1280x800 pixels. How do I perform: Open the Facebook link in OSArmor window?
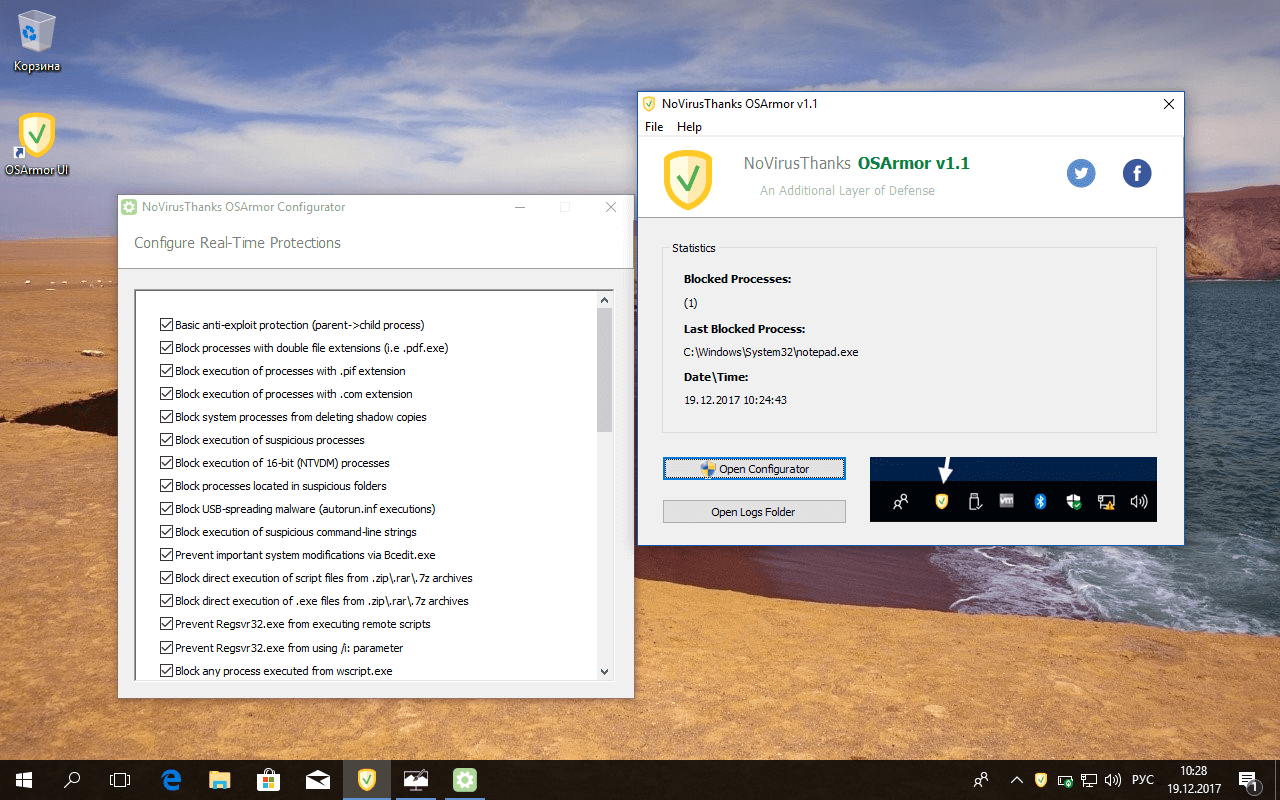click(1137, 173)
